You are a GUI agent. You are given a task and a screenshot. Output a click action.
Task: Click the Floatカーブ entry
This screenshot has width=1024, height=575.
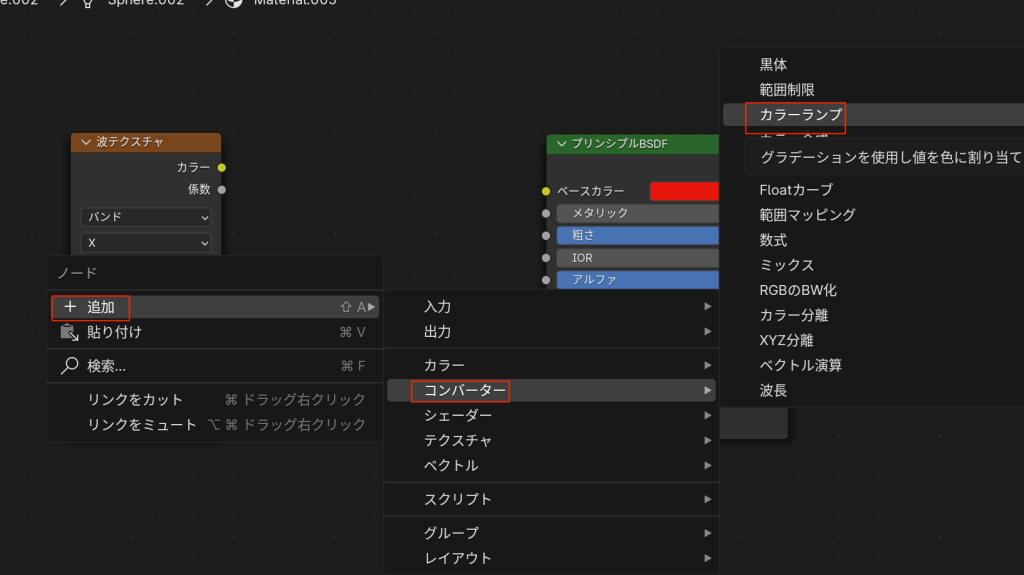[x=796, y=190]
